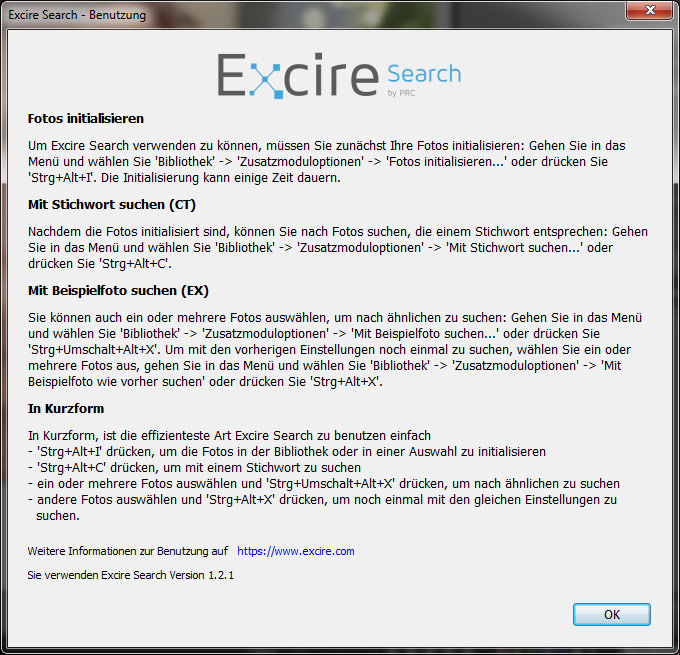Click the 'Mit Beispielfoto suchen (EX)' heading
680x655 pixels.
tap(118, 290)
